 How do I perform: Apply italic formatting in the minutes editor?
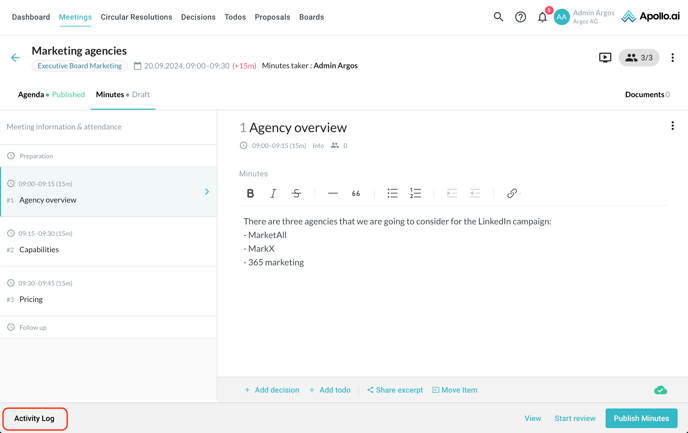[273, 193]
